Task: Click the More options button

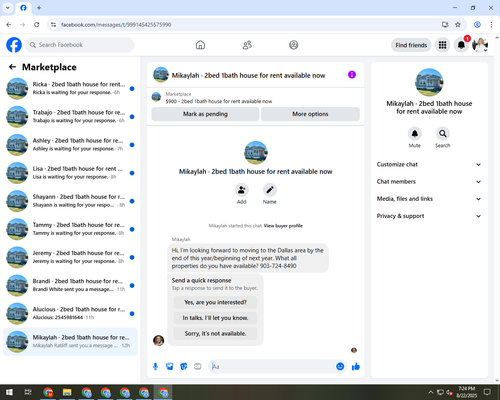Action: pos(310,114)
